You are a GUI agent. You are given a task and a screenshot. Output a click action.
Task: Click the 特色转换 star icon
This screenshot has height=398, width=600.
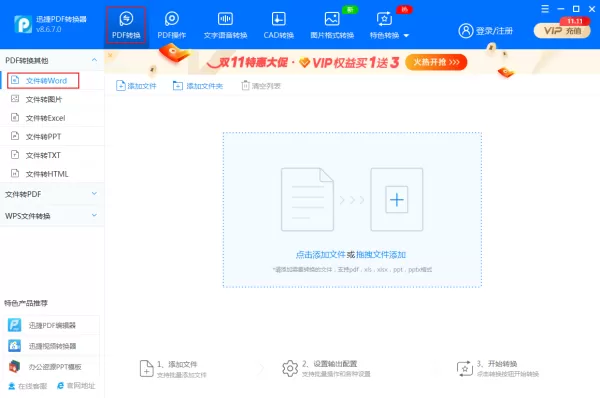tap(384, 18)
